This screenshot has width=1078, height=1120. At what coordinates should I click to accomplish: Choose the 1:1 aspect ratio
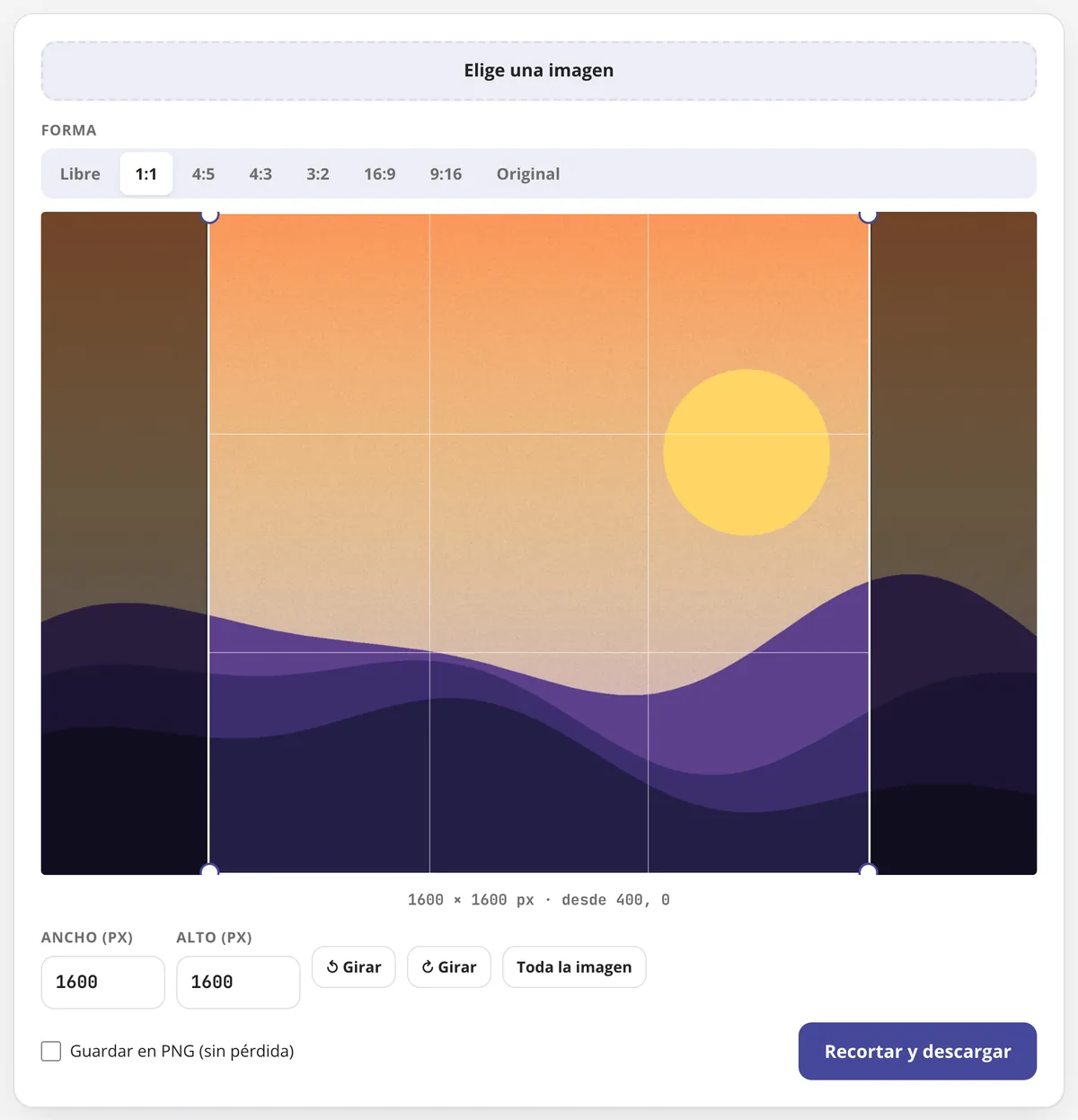[x=146, y=174]
